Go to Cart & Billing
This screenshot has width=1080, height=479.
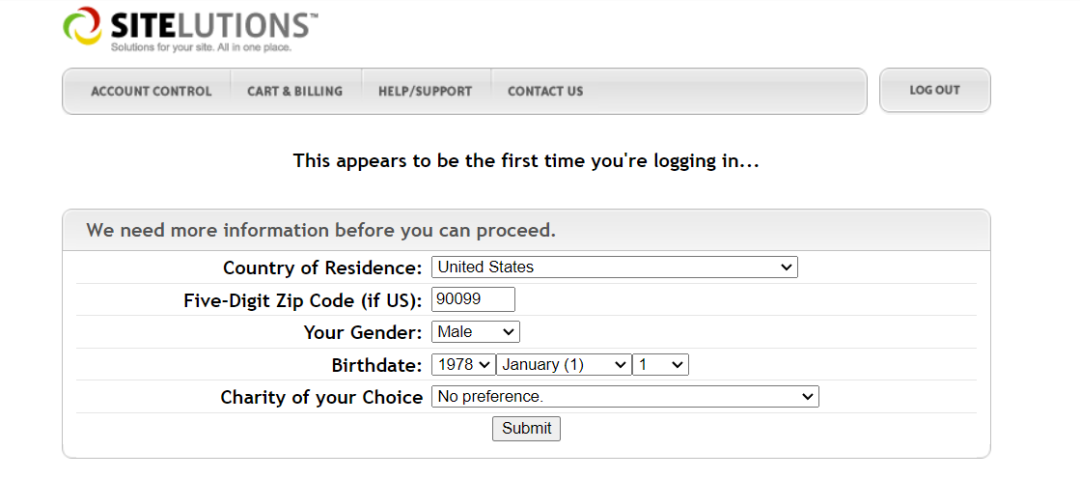coord(295,91)
